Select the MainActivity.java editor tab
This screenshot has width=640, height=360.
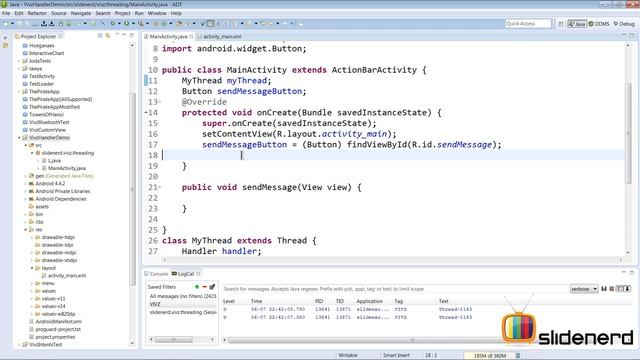168,36
